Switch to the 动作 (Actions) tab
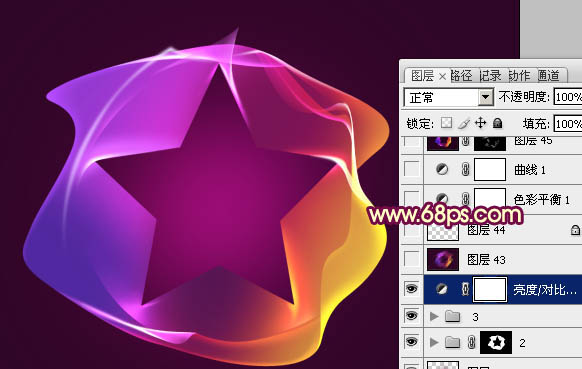The image size is (582, 369). click(x=519, y=76)
